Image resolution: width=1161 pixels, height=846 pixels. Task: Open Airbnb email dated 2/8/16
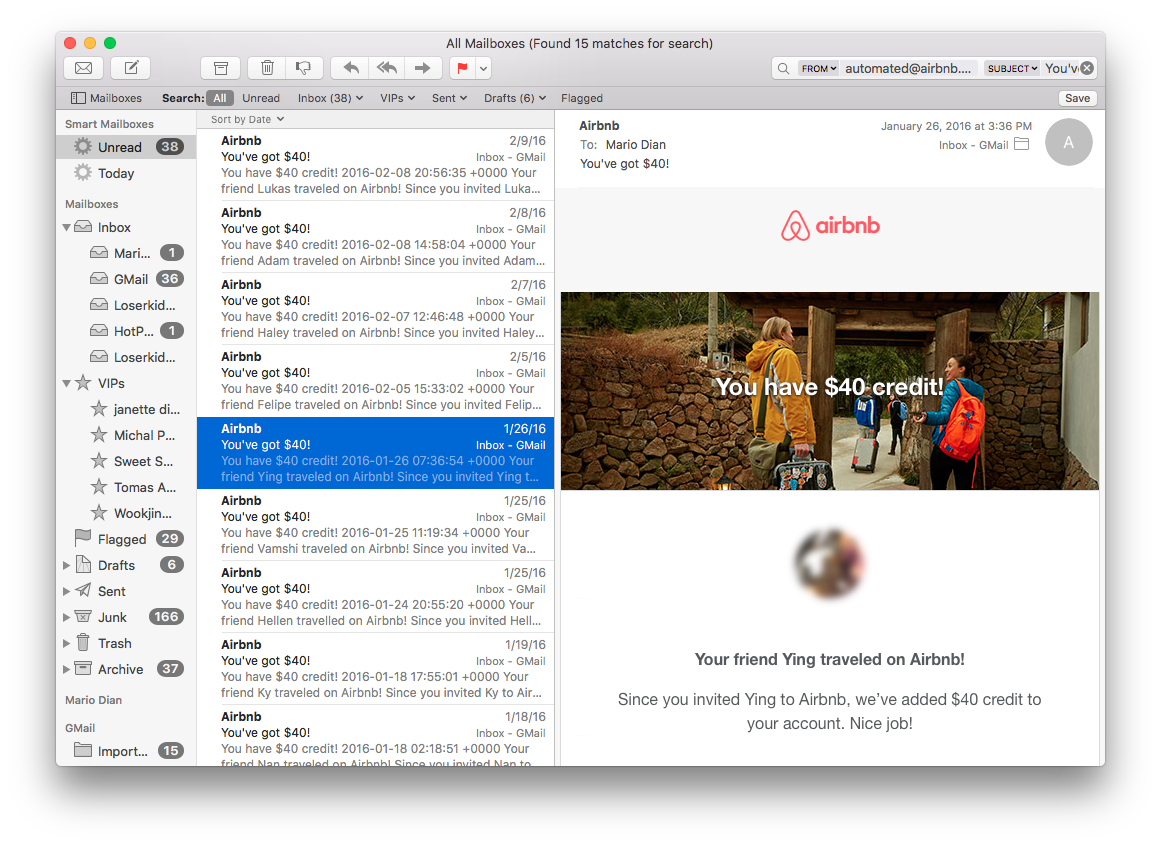375,236
